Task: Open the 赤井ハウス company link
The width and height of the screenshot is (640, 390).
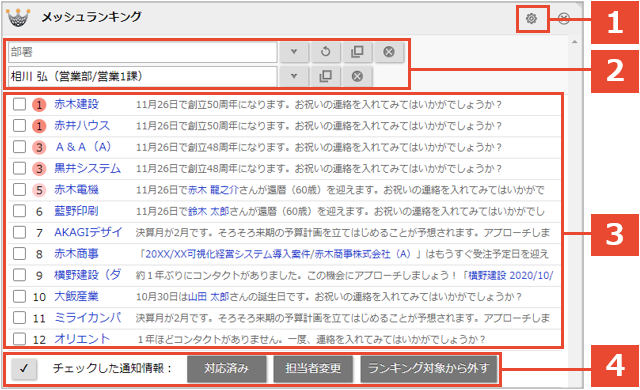Action: click(x=82, y=126)
